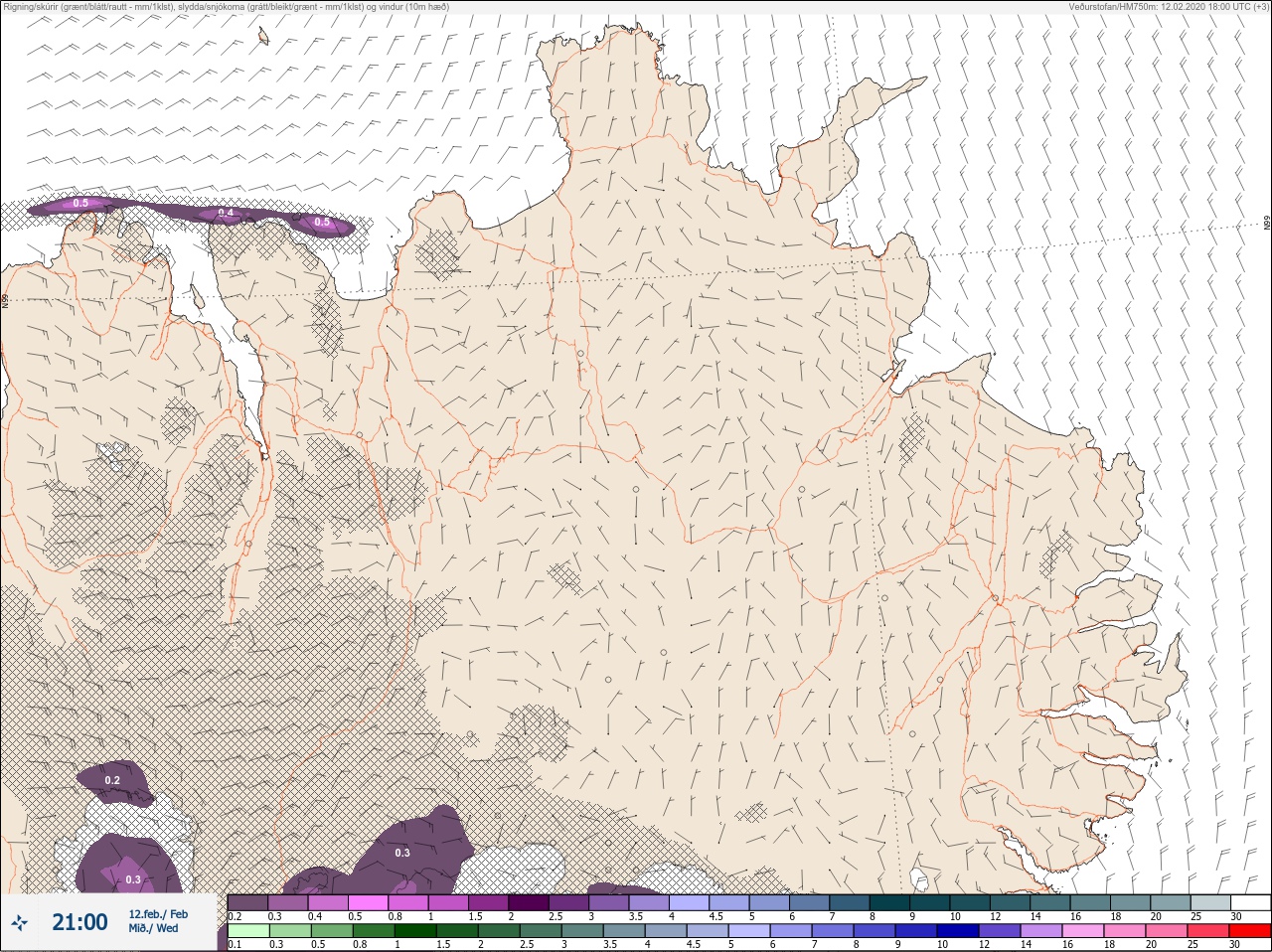Click the westernmost 0.5 value on northern band
The width and height of the screenshot is (1272, 952).
tap(80, 203)
